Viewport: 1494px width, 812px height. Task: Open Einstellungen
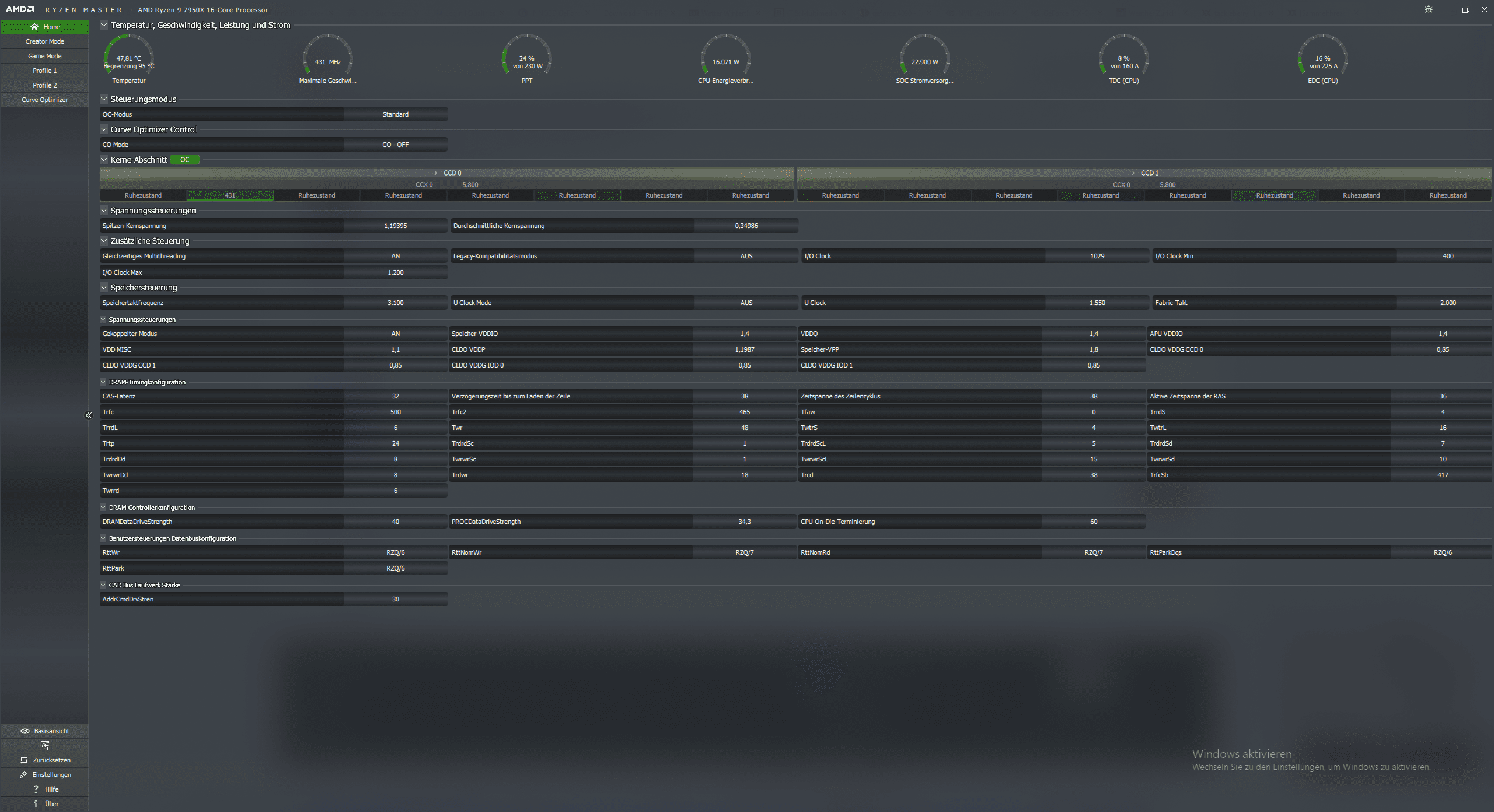(45, 775)
